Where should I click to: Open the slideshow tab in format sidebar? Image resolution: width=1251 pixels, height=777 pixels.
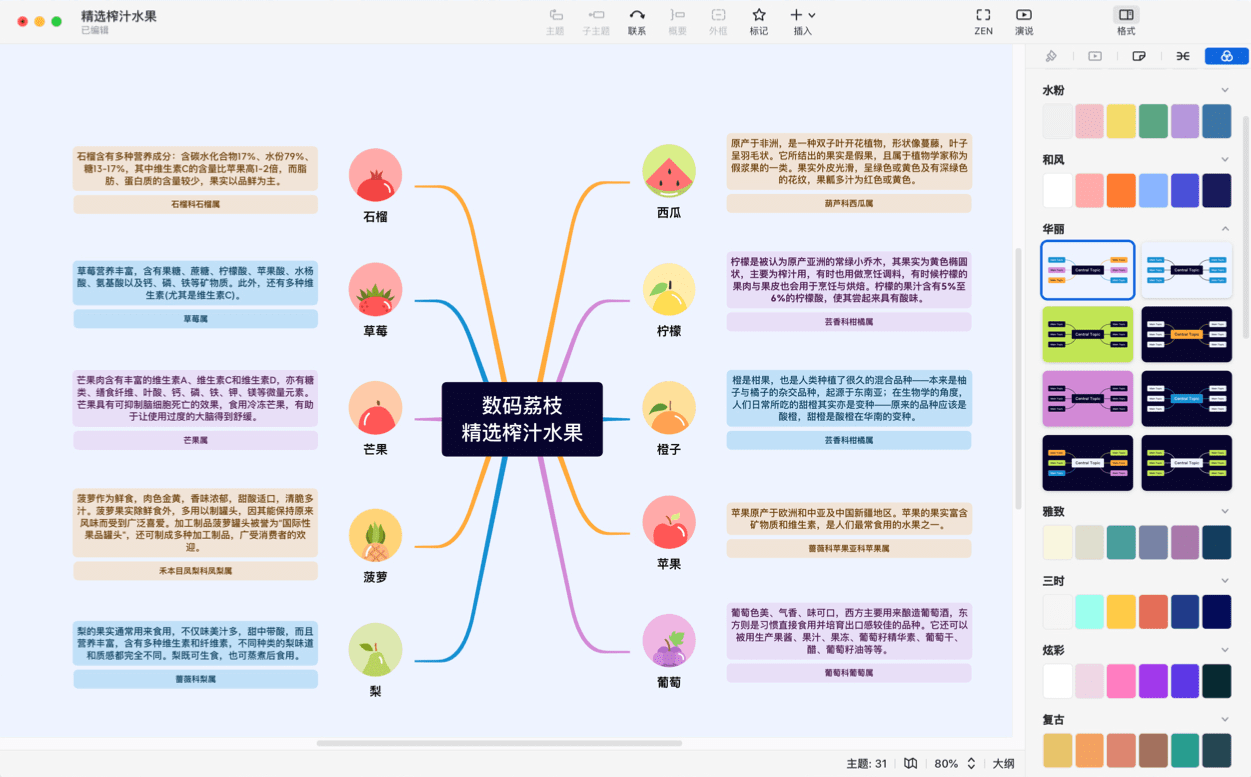click(x=1095, y=57)
